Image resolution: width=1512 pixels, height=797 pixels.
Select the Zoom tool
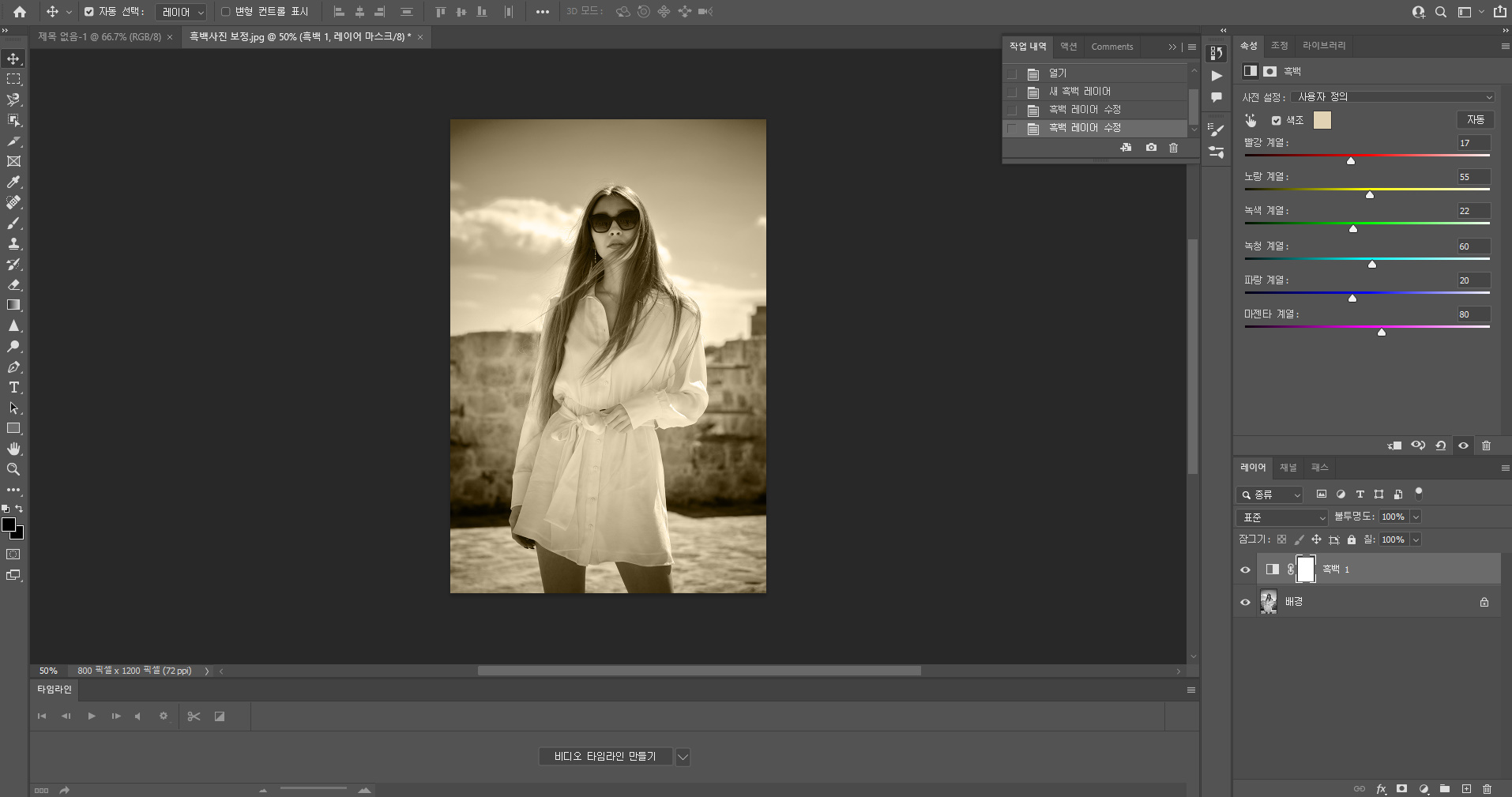(x=13, y=469)
